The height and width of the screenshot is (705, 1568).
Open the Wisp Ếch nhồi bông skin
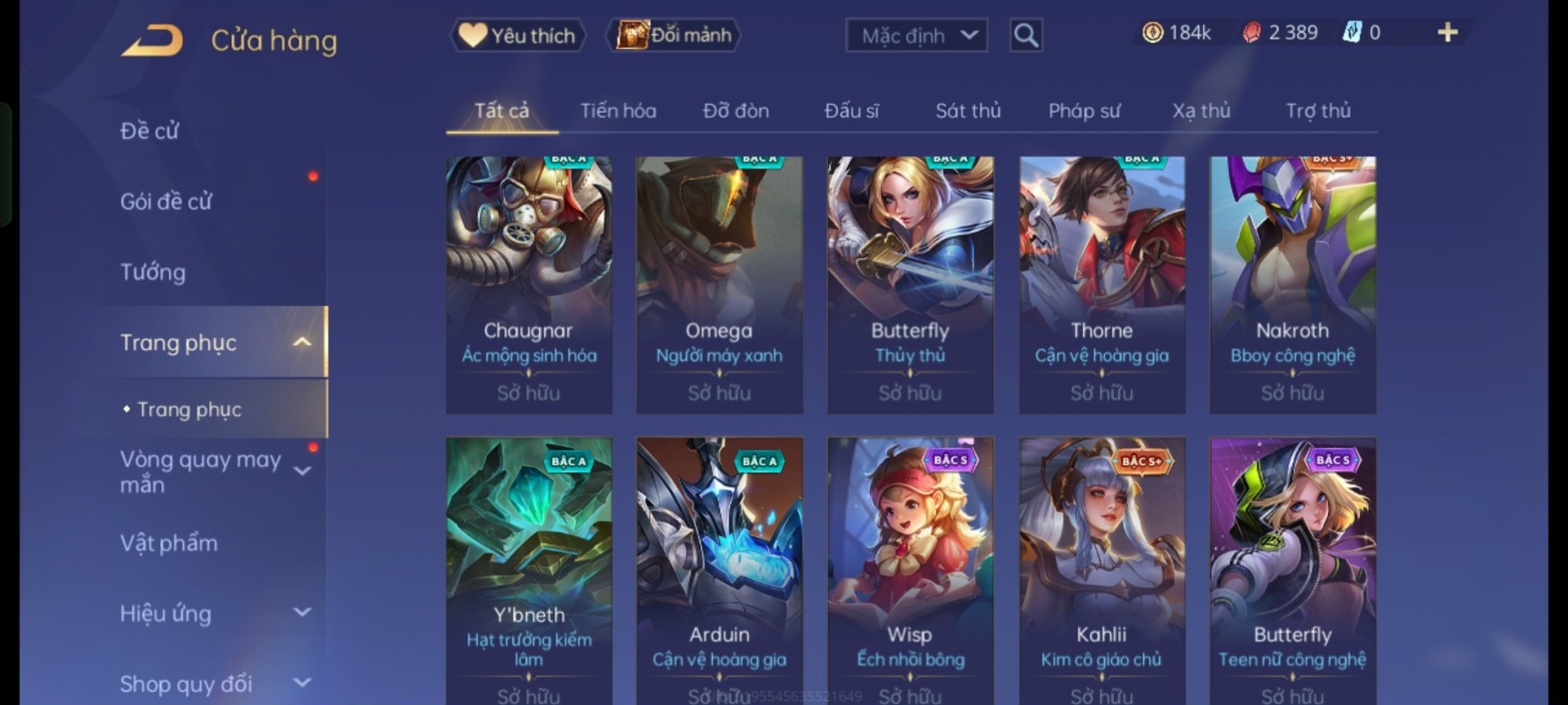(910, 570)
